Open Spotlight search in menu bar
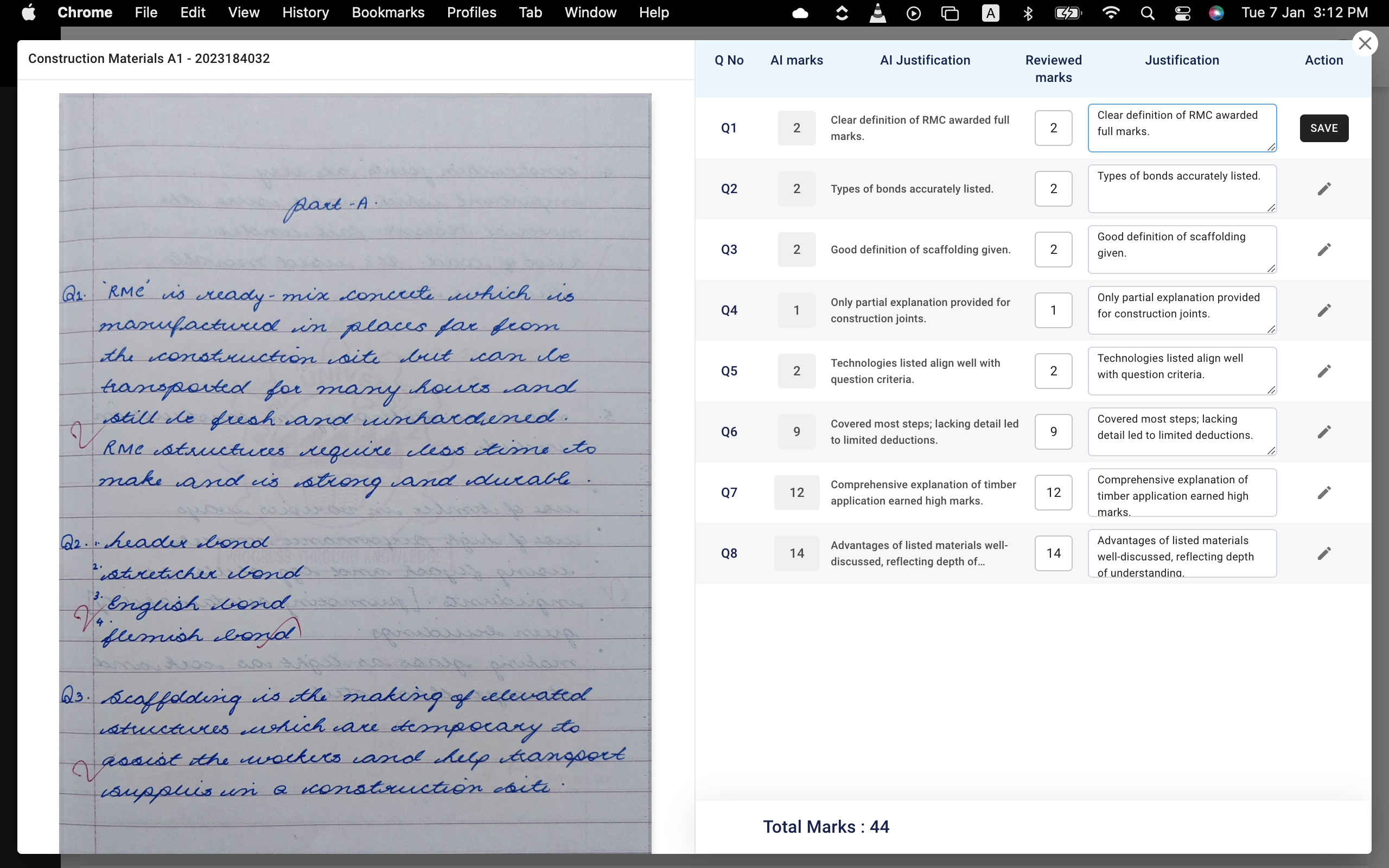Screen dimensions: 1389x868 pos(1148,12)
